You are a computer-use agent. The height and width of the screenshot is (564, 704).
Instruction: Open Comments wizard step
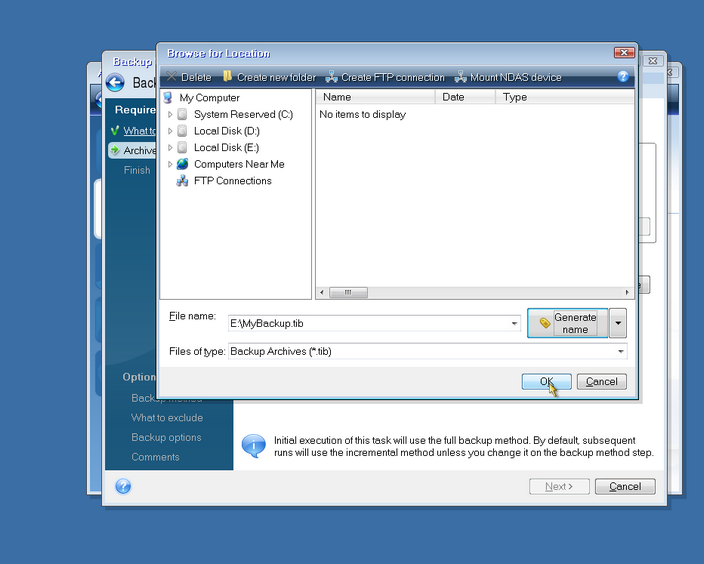[x=155, y=457]
